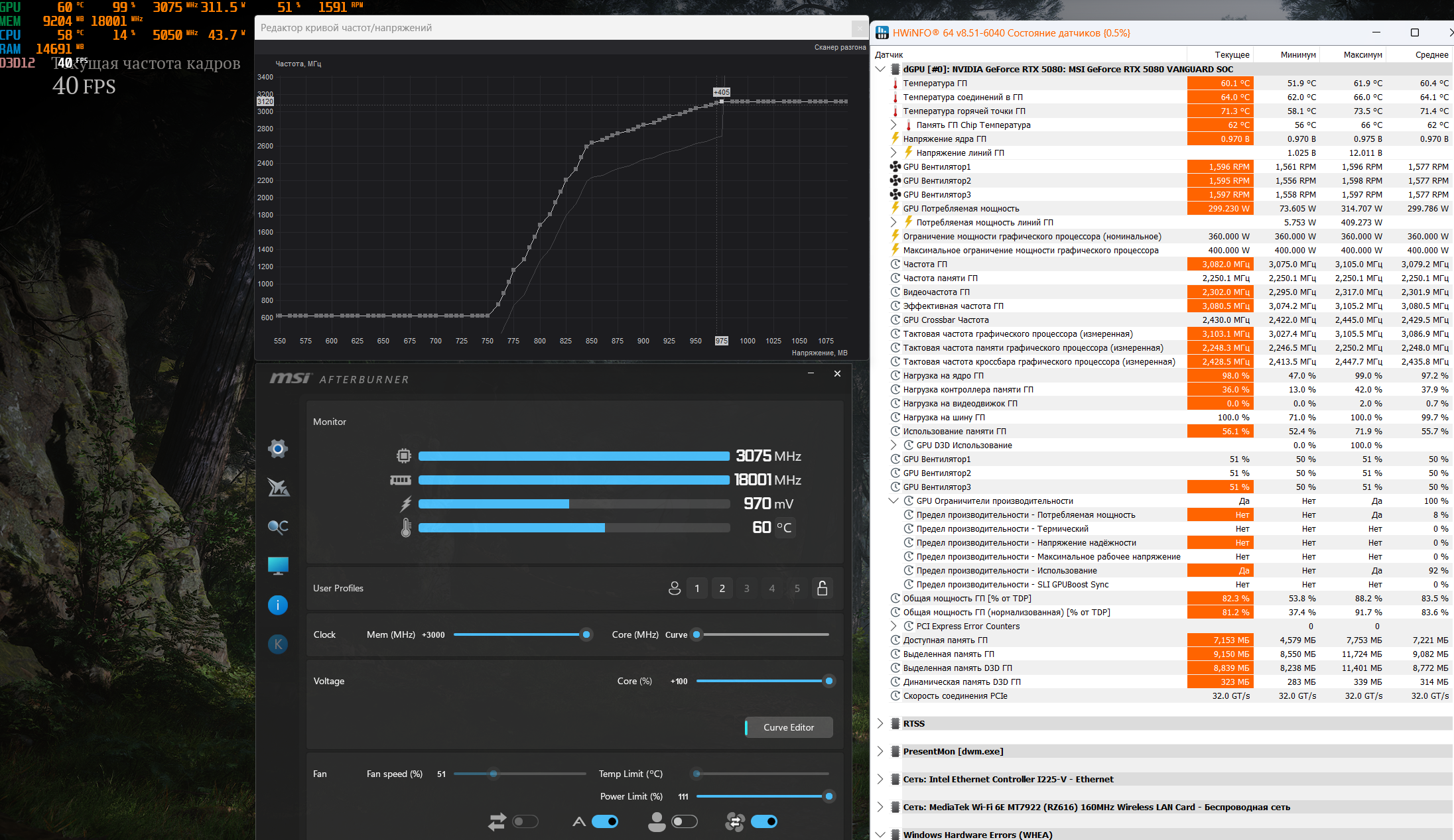Image resolution: width=1454 pixels, height=840 pixels.
Task: Turn off the fan sync switch at bottom right
Action: [x=764, y=822]
